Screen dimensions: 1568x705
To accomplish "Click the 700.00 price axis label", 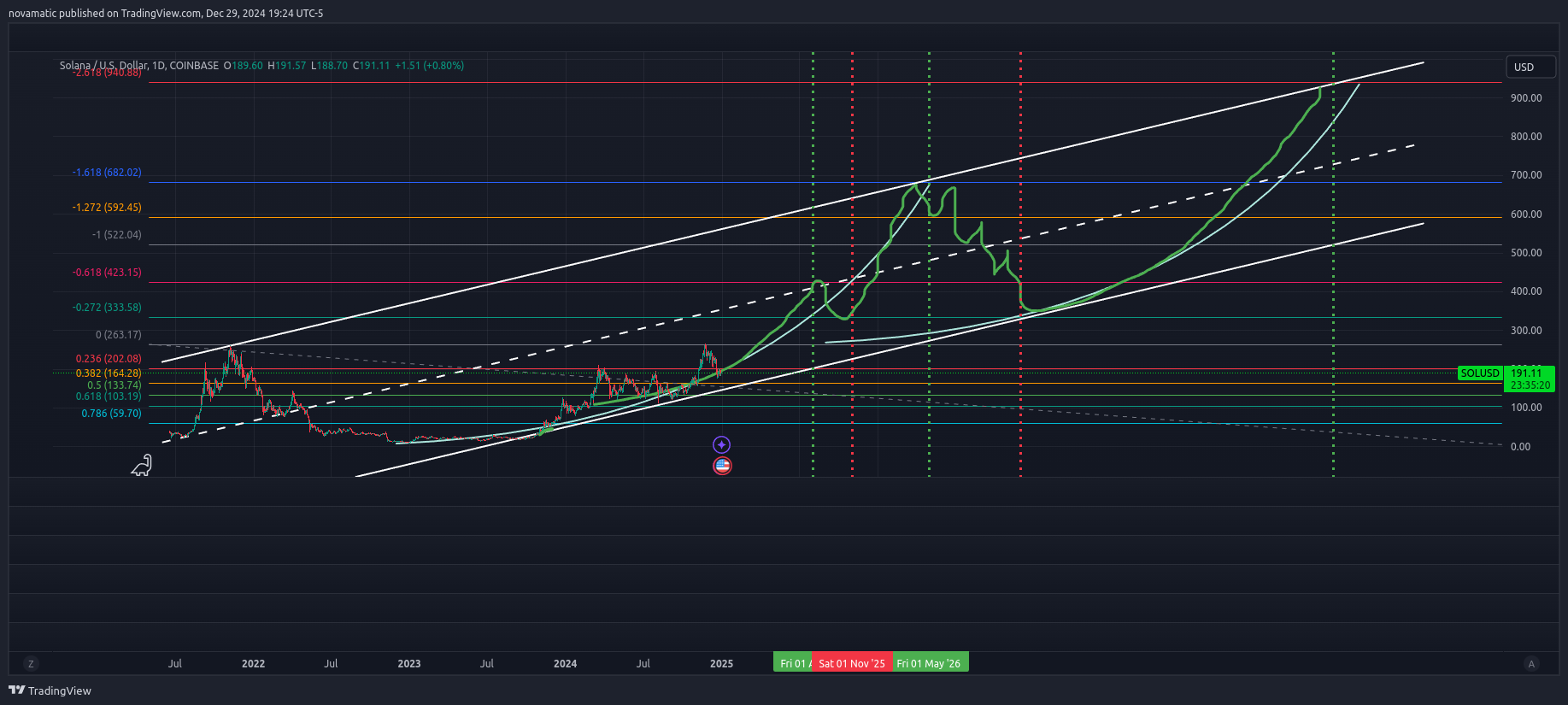I will (1526, 175).
